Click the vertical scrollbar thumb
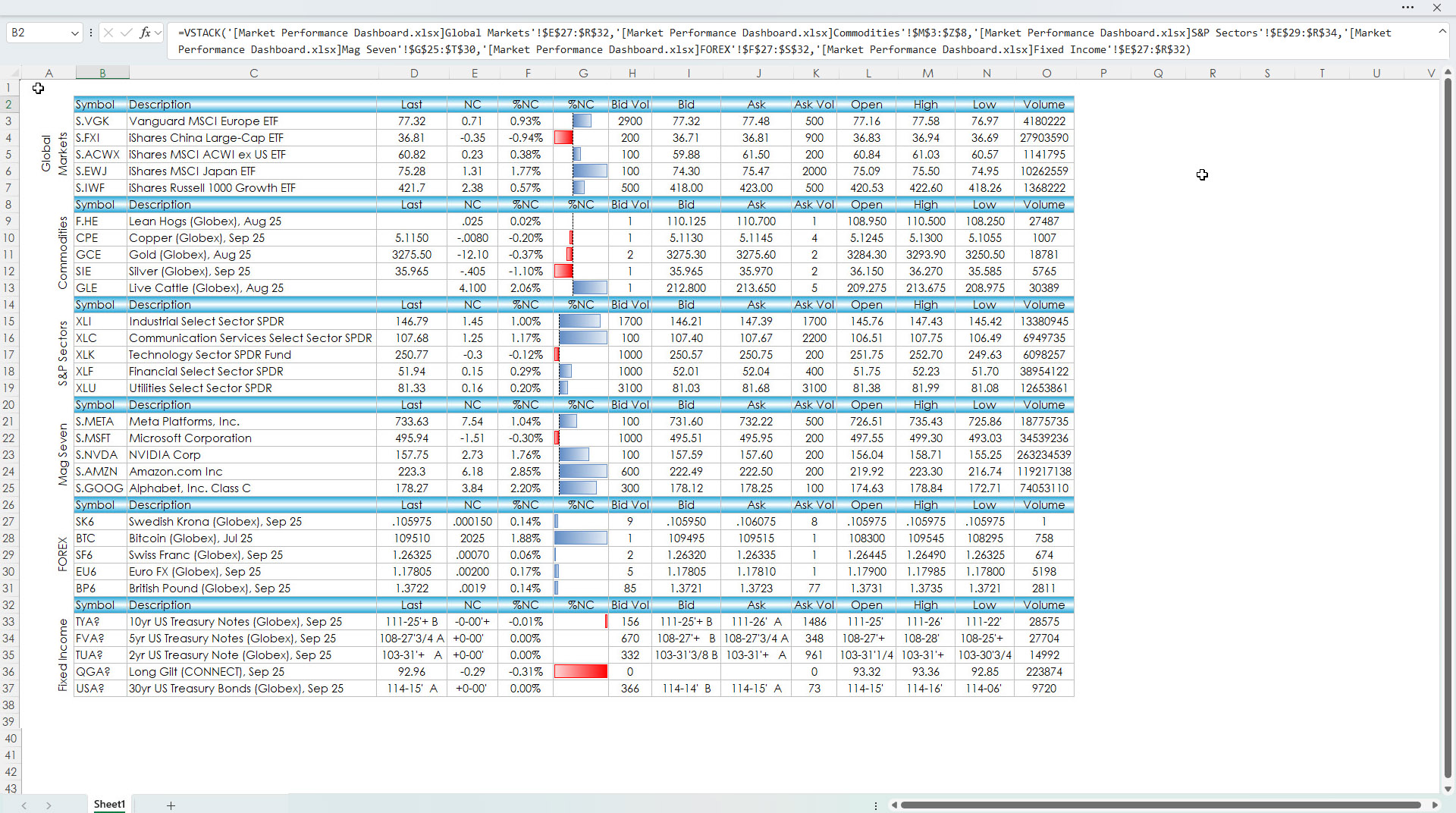The width and height of the screenshot is (1456, 813). [1448, 428]
